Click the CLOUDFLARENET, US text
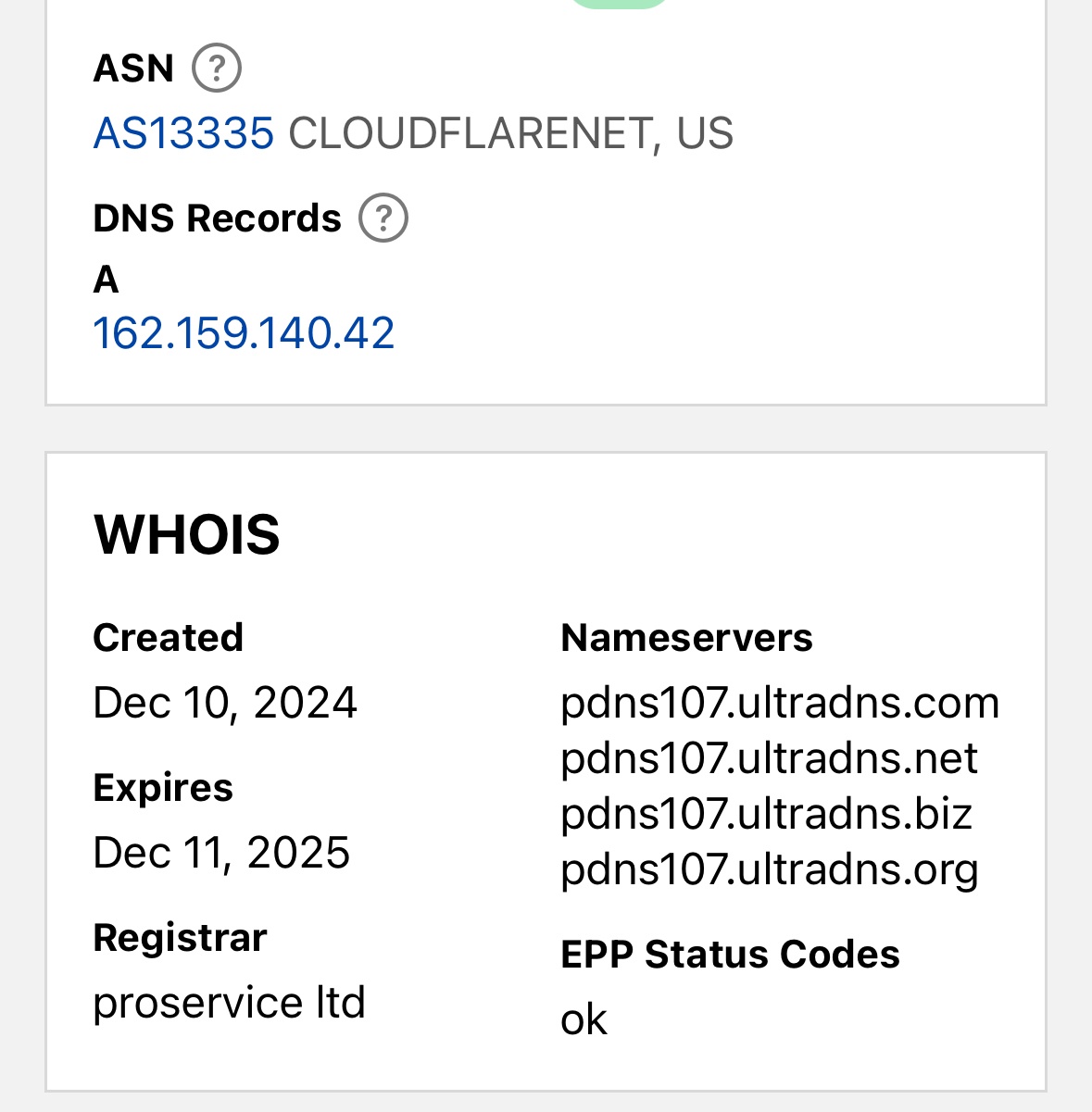This screenshot has width=1092, height=1112. pyautogui.click(x=510, y=133)
